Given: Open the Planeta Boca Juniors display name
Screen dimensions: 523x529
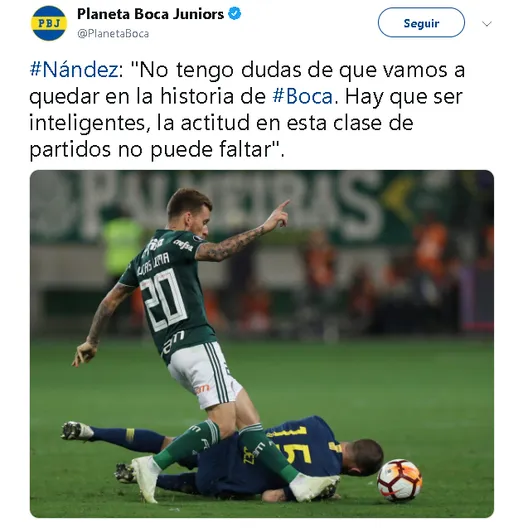Looking at the screenshot, I should click(150, 14).
